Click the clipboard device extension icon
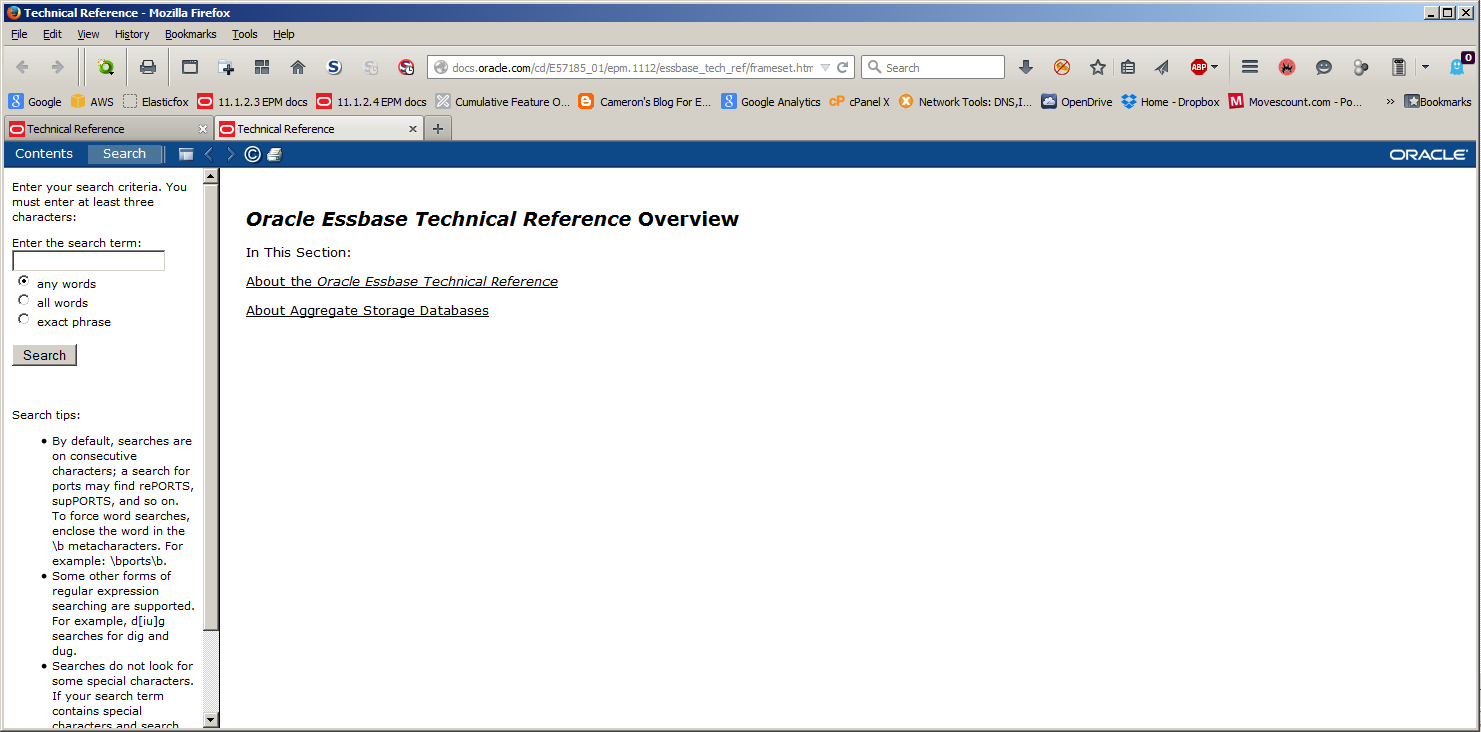1481x732 pixels. tap(1399, 67)
